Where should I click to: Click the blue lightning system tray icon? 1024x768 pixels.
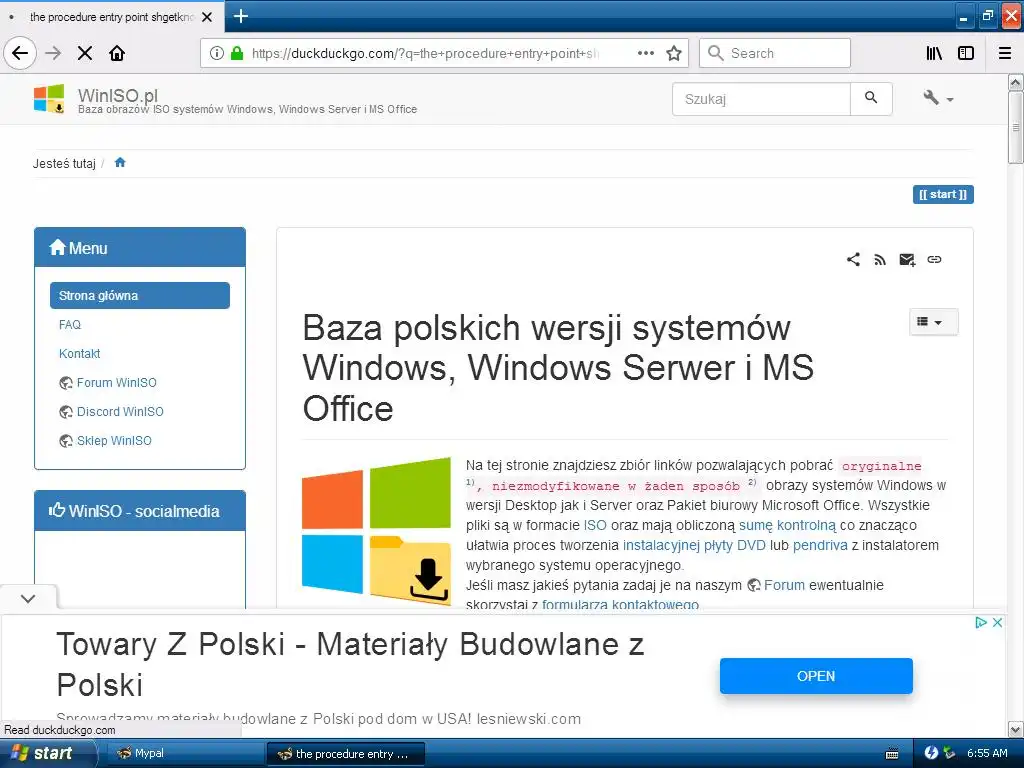click(x=931, y=753)
